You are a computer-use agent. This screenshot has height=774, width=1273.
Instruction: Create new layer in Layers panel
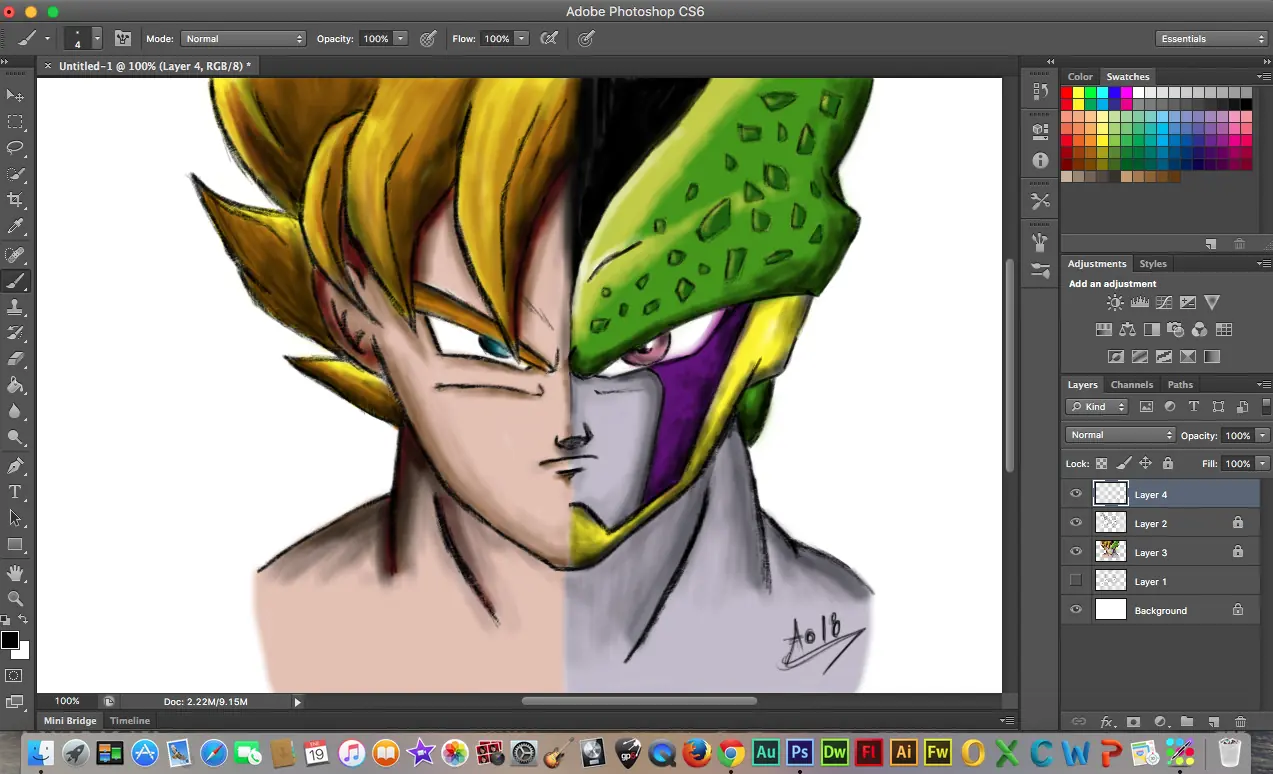click(1213, 721)
